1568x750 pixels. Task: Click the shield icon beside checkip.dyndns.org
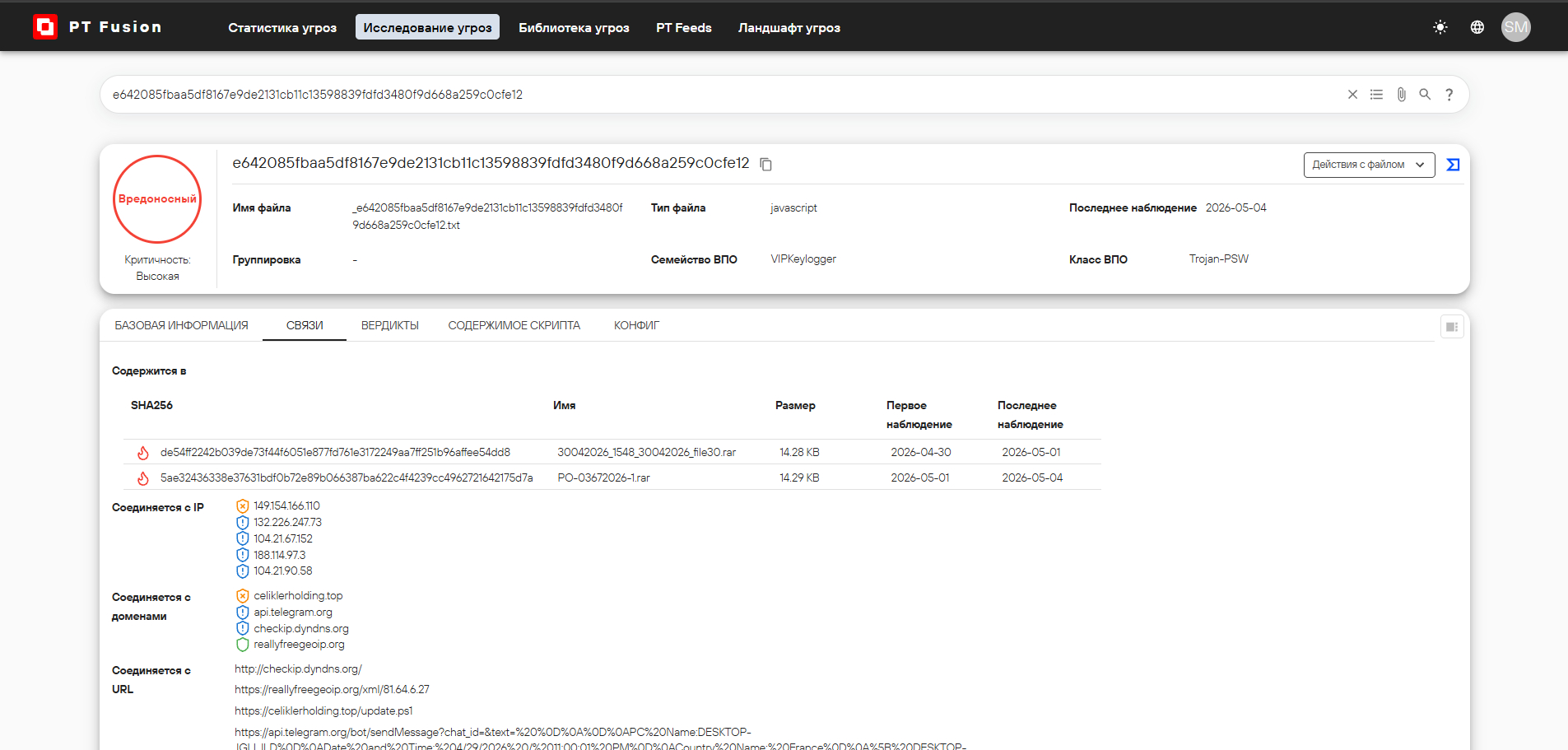(x=242, y=629)
